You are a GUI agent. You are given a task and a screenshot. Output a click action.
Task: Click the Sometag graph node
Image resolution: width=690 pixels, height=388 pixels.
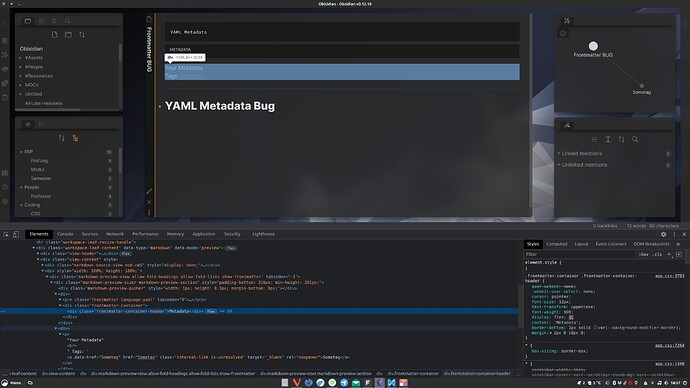click(x=642, y=86)
